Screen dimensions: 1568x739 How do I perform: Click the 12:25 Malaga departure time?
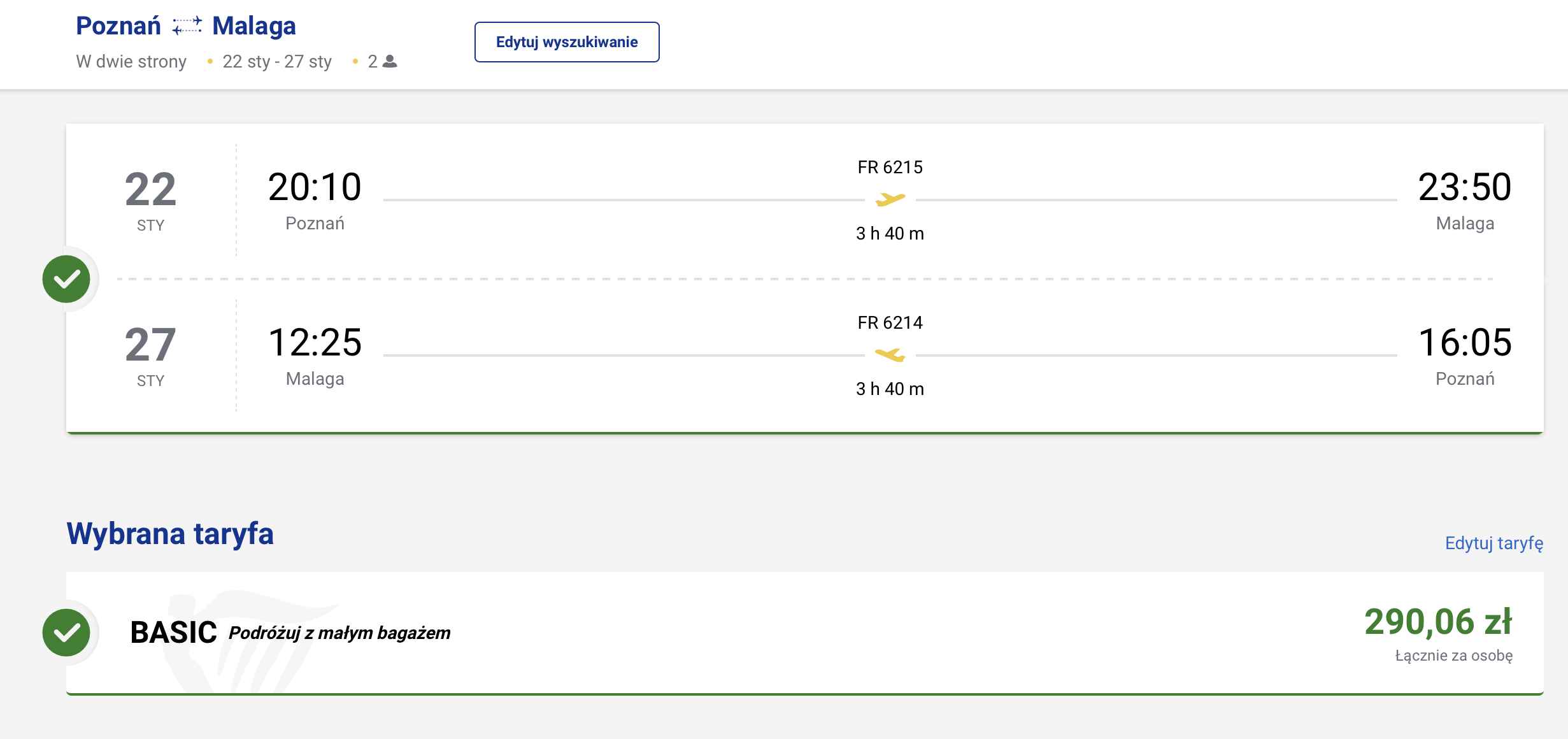pyautogui.click(x=315, y=343)
